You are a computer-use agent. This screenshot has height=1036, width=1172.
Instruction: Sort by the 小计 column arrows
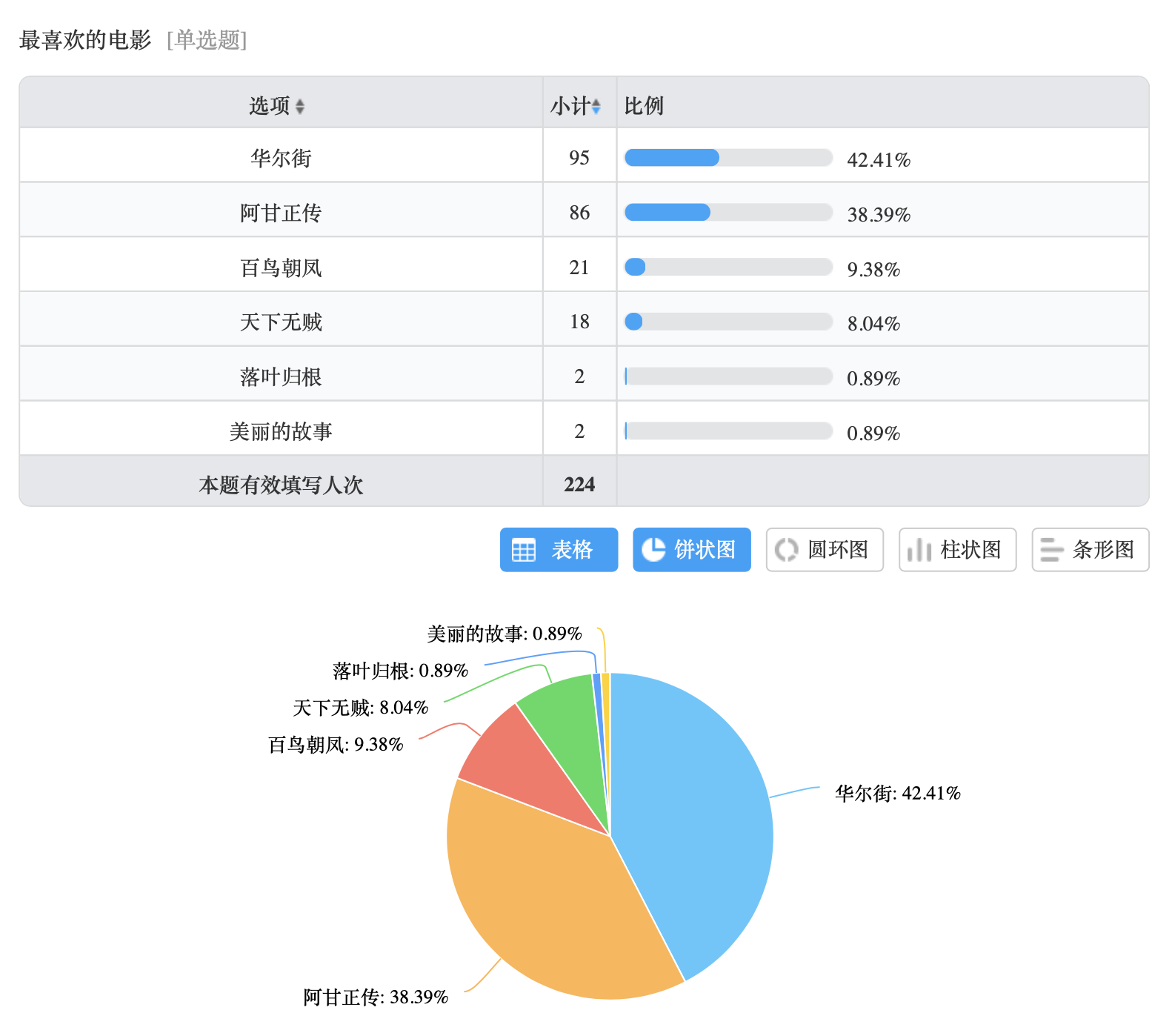click(596, 107)
